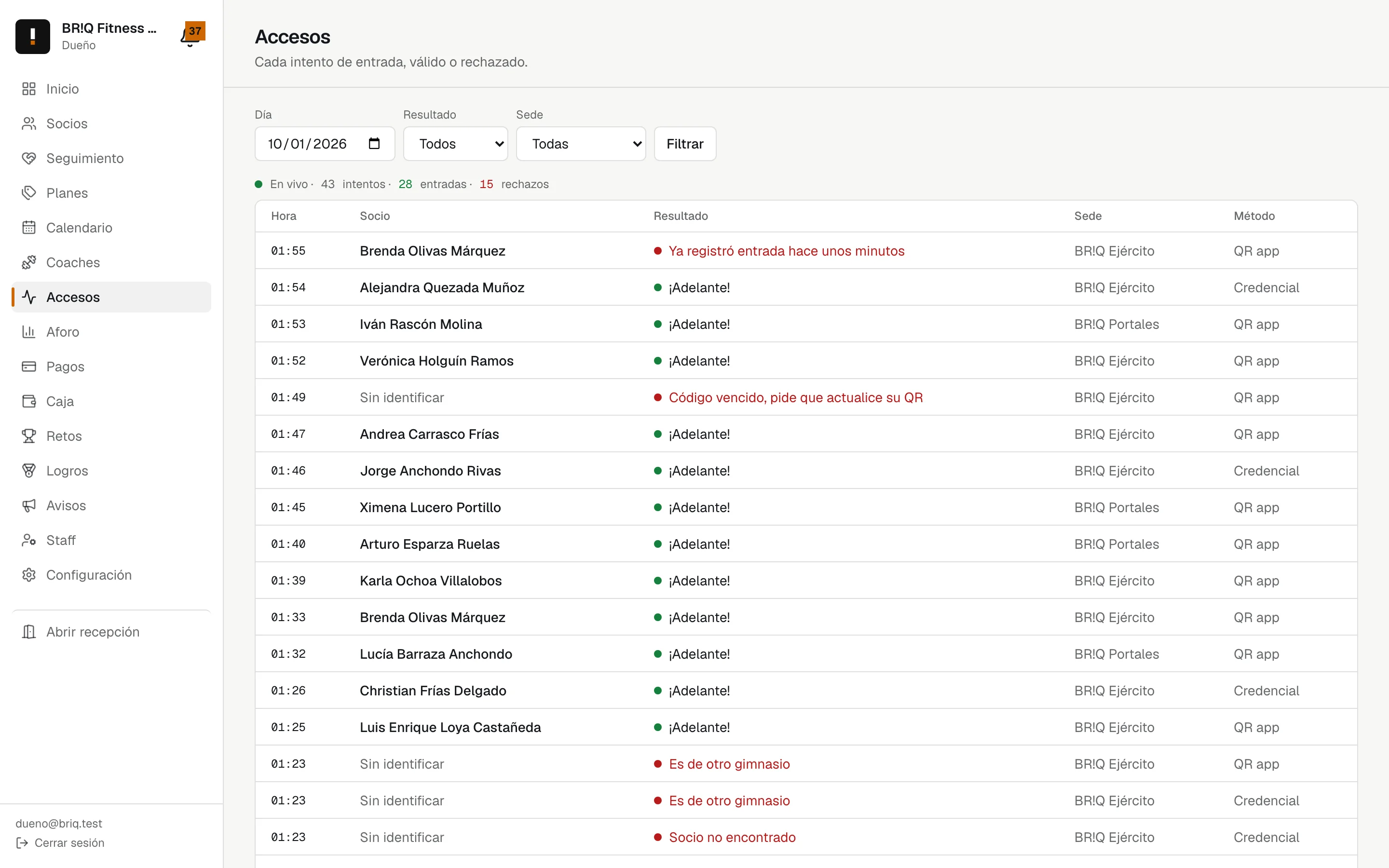Select Verónica Holguín Ramos in the table
The height and width of the screenshot is (868, 1389).
click(x=436, y=361)
